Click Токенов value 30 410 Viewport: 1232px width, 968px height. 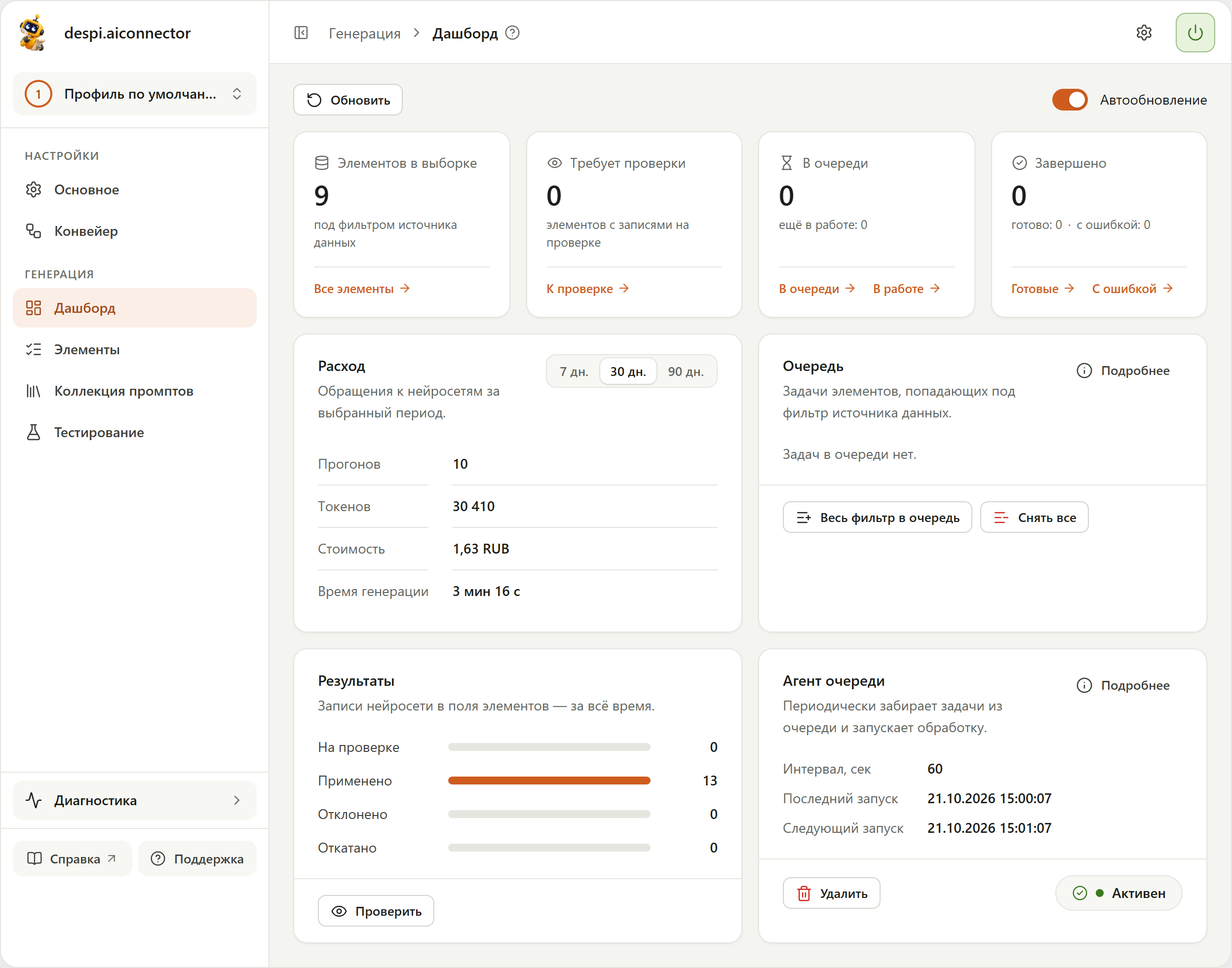pyautogui.click(x=473, y=507)
